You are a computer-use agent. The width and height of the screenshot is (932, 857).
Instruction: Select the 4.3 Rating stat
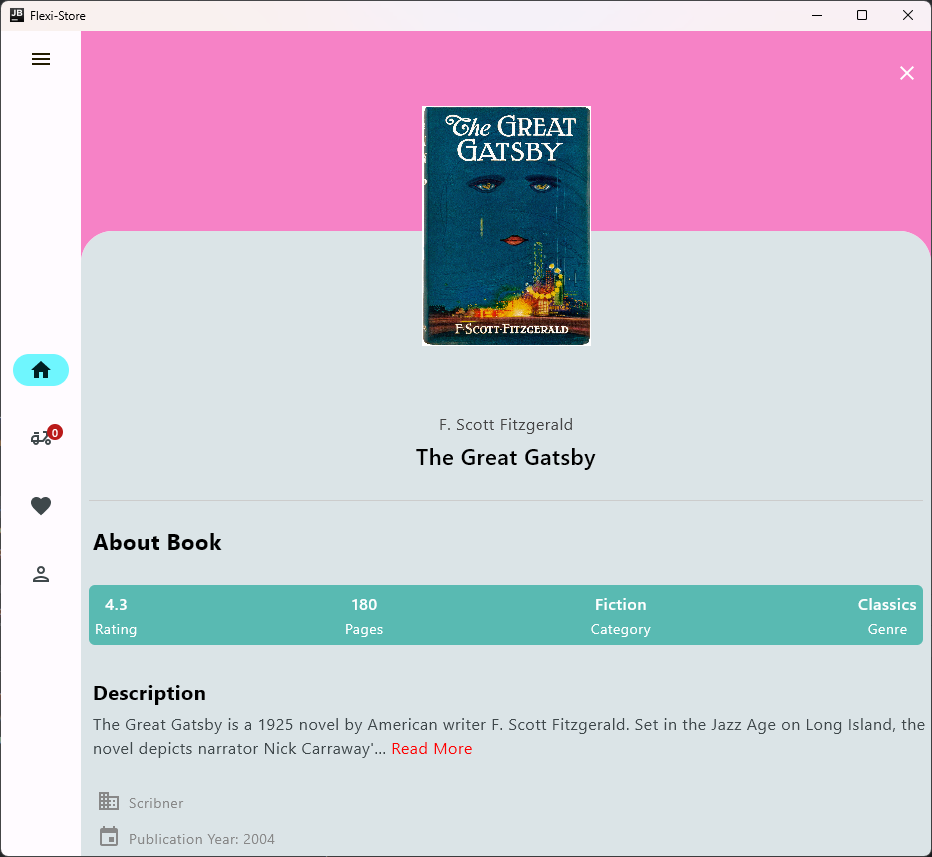(x=116, y=615)
